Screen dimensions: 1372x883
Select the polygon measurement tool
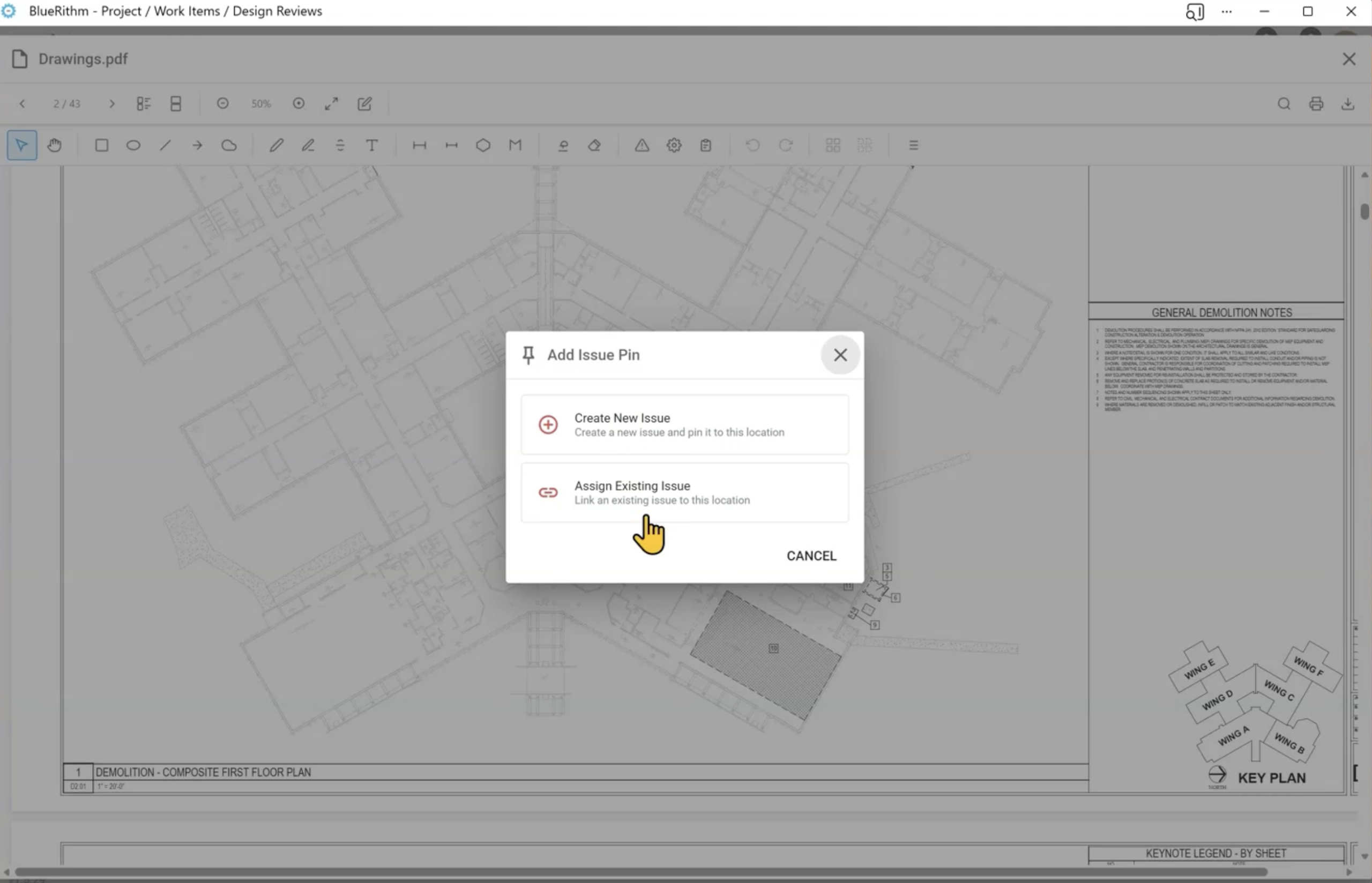[x=483, y=146]
